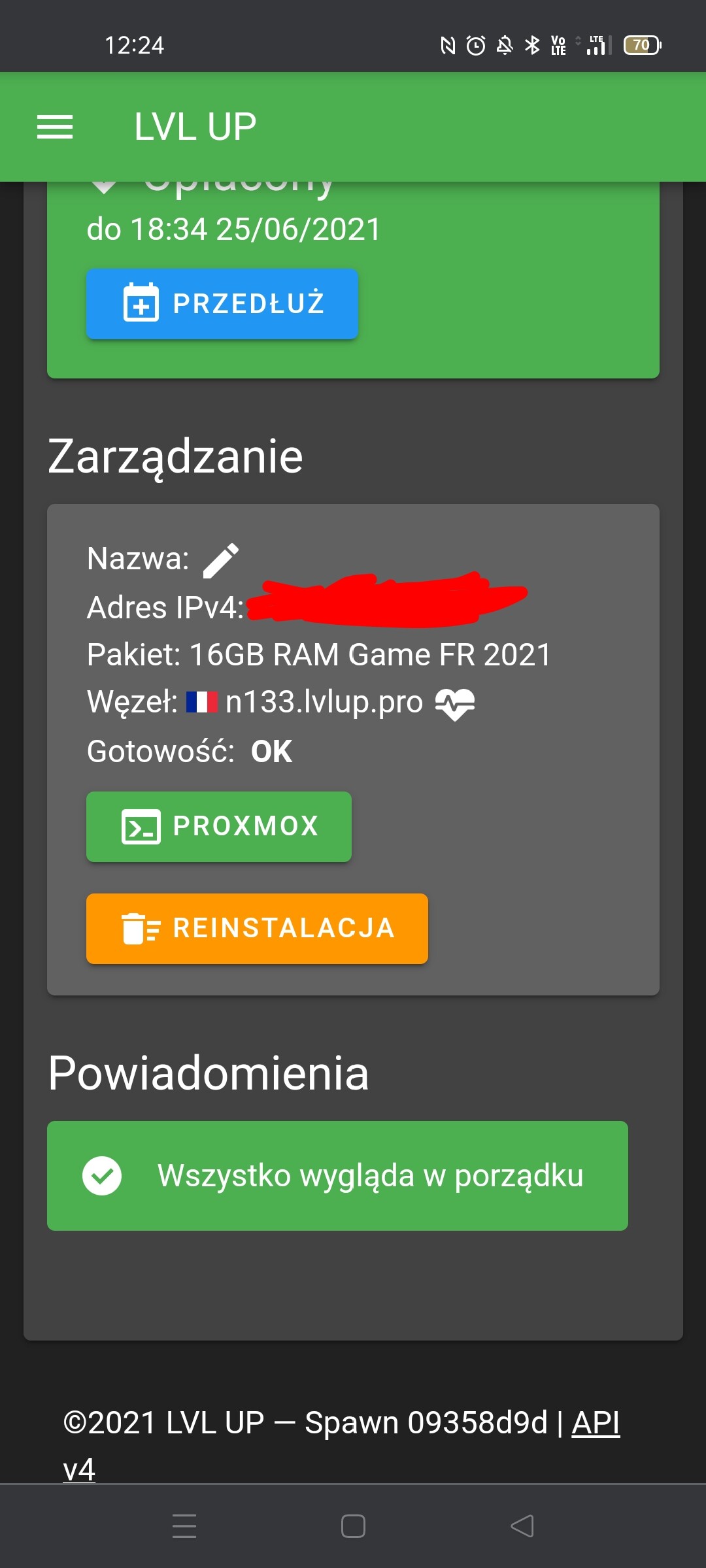Viewport: 706px width, 1568px height.
Task: Tap the green checkmark notification icon
Action: pyautogui.click(x=102, y=1176)
